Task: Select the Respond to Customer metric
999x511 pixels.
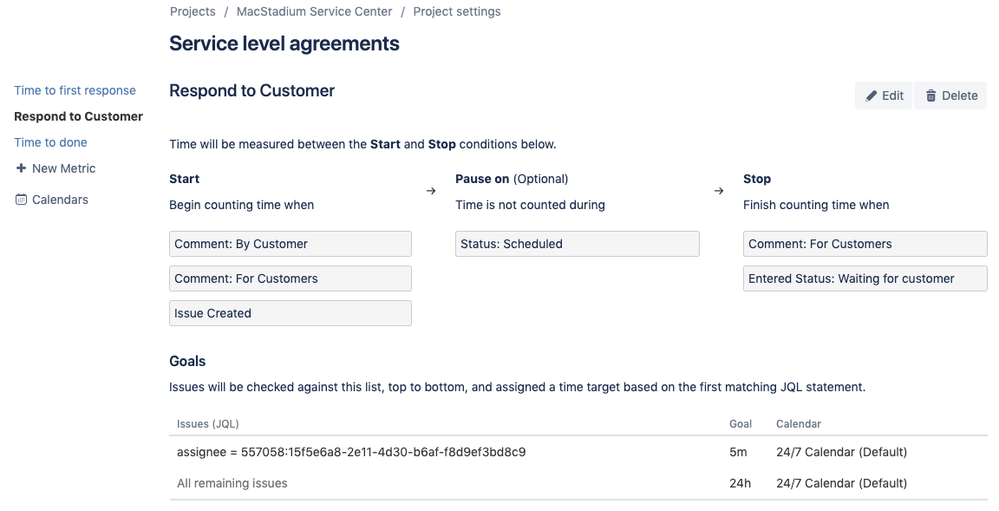Action: coord(78,116)
